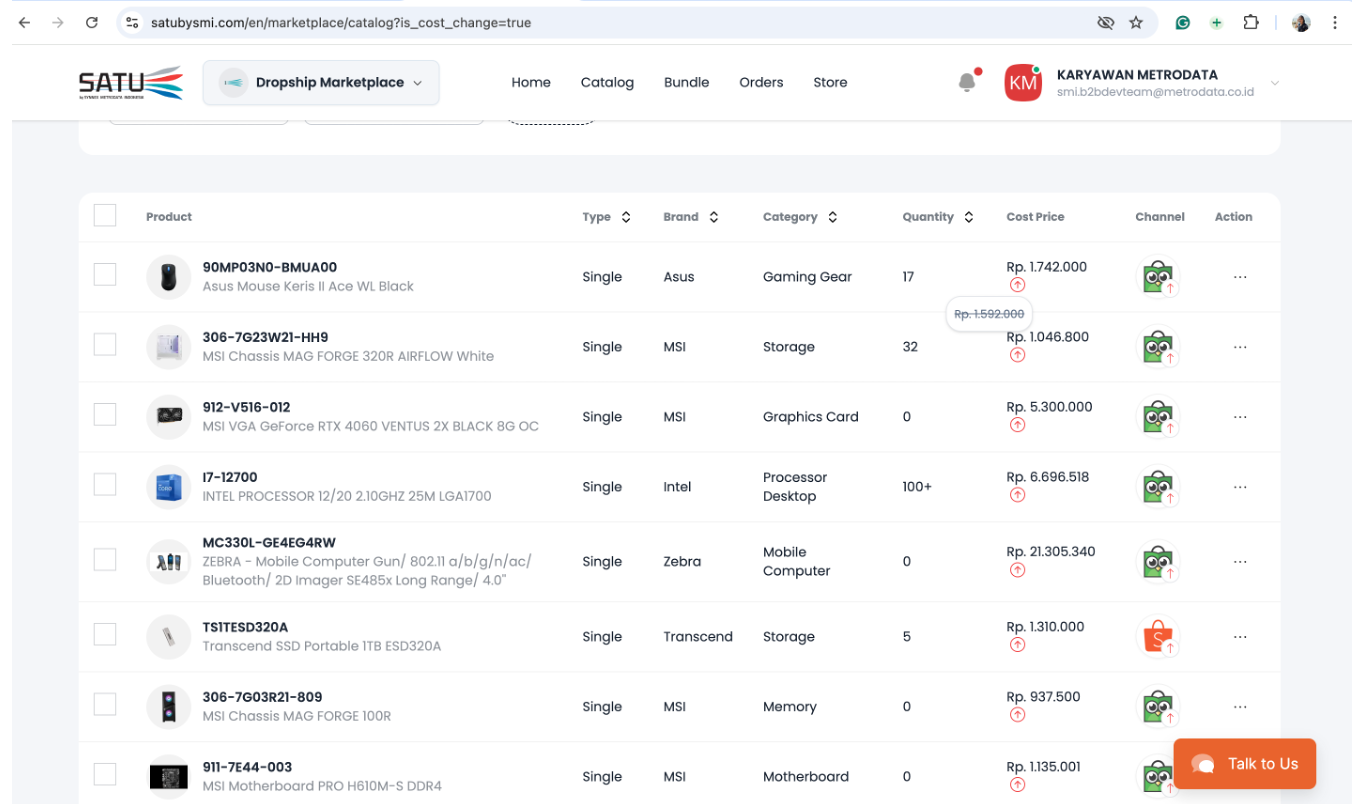
Task: Click cost increase arrow under Rp. 5.300.000
Action: pos(1017,425)
